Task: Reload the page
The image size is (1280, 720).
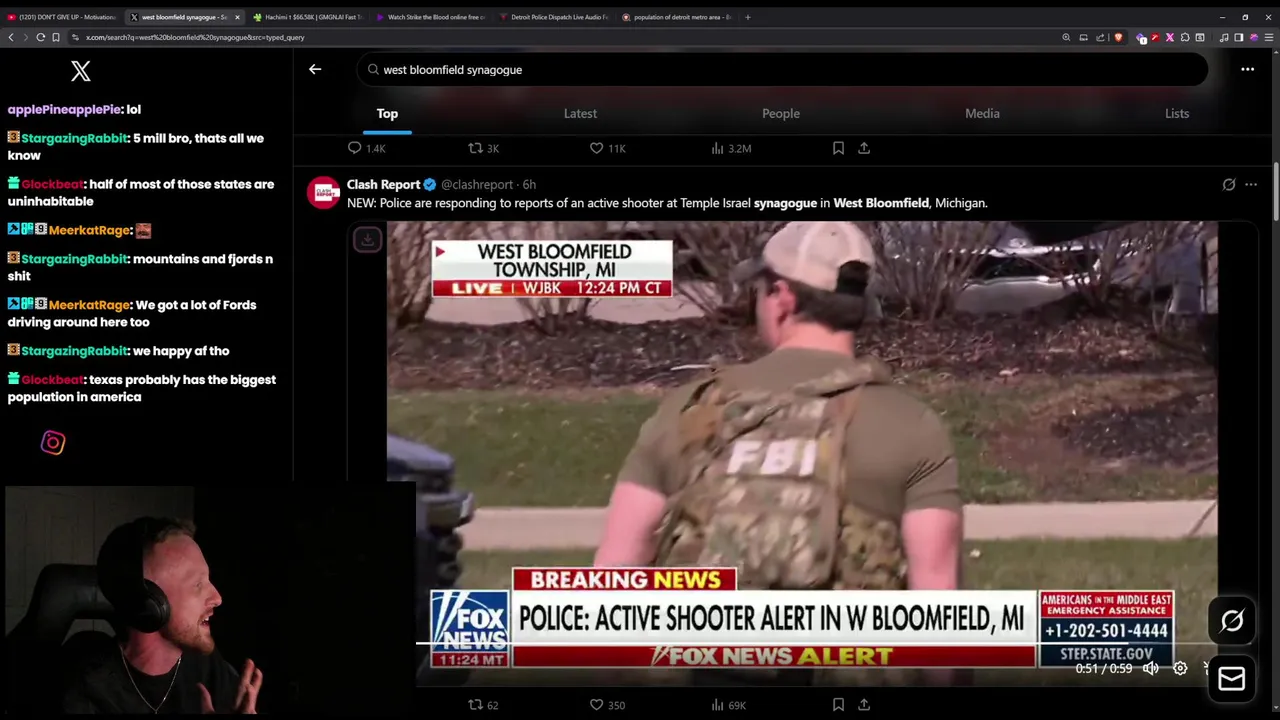Action: tap(40, 37)
